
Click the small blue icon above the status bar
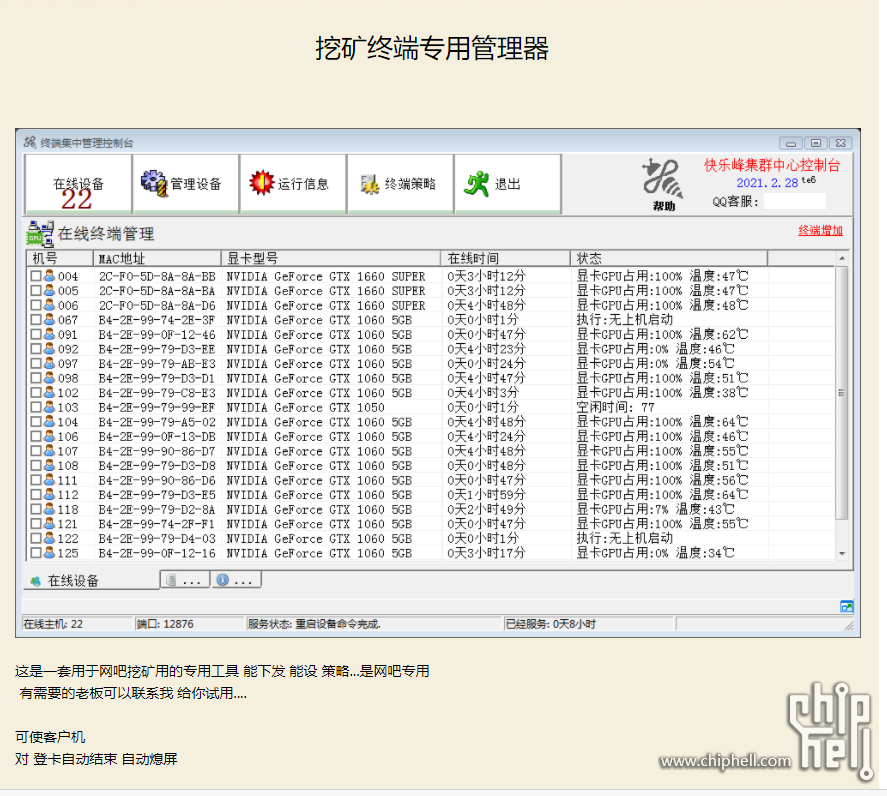(846, 606)
